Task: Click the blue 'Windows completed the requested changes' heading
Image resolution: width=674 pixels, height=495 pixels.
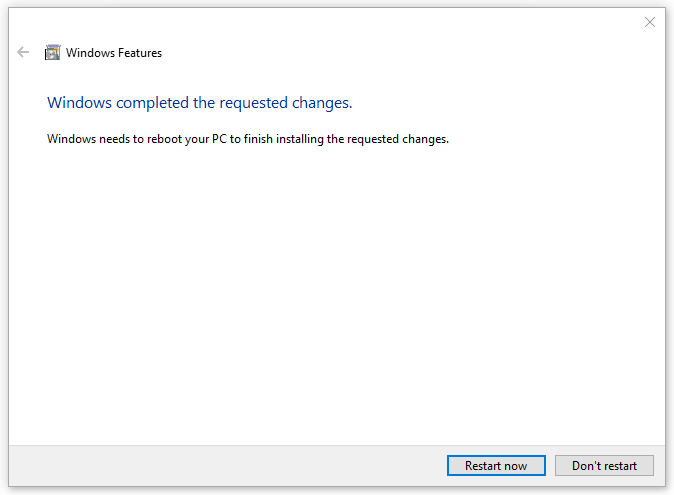Action: (199, 103)
